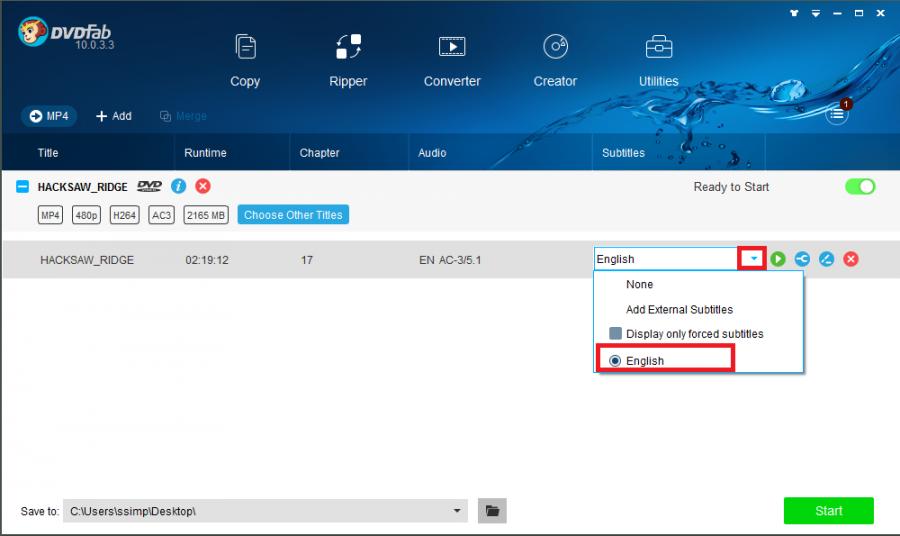Minimize the DVDFab window
The image size is (900, 536).
[837, 13]
